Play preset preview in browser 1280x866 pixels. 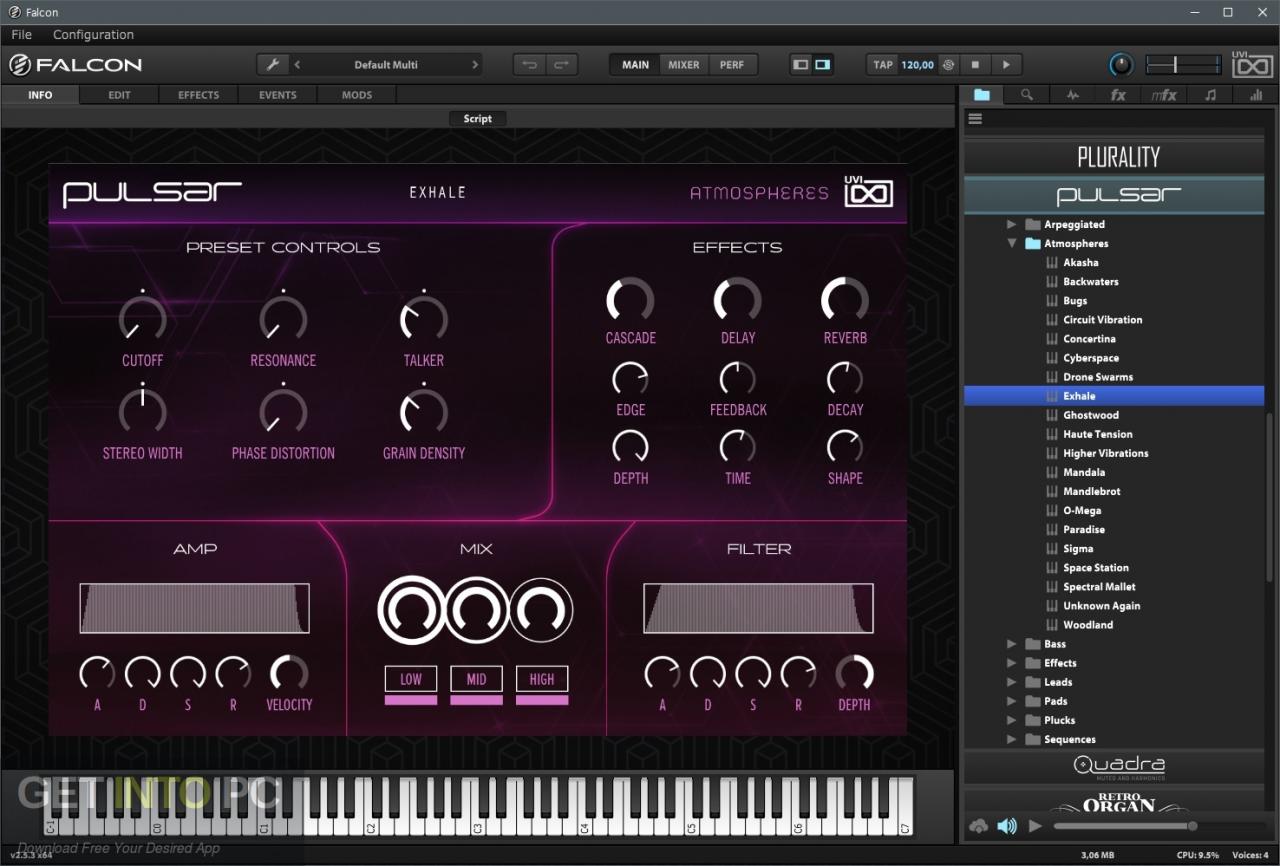1035,826
